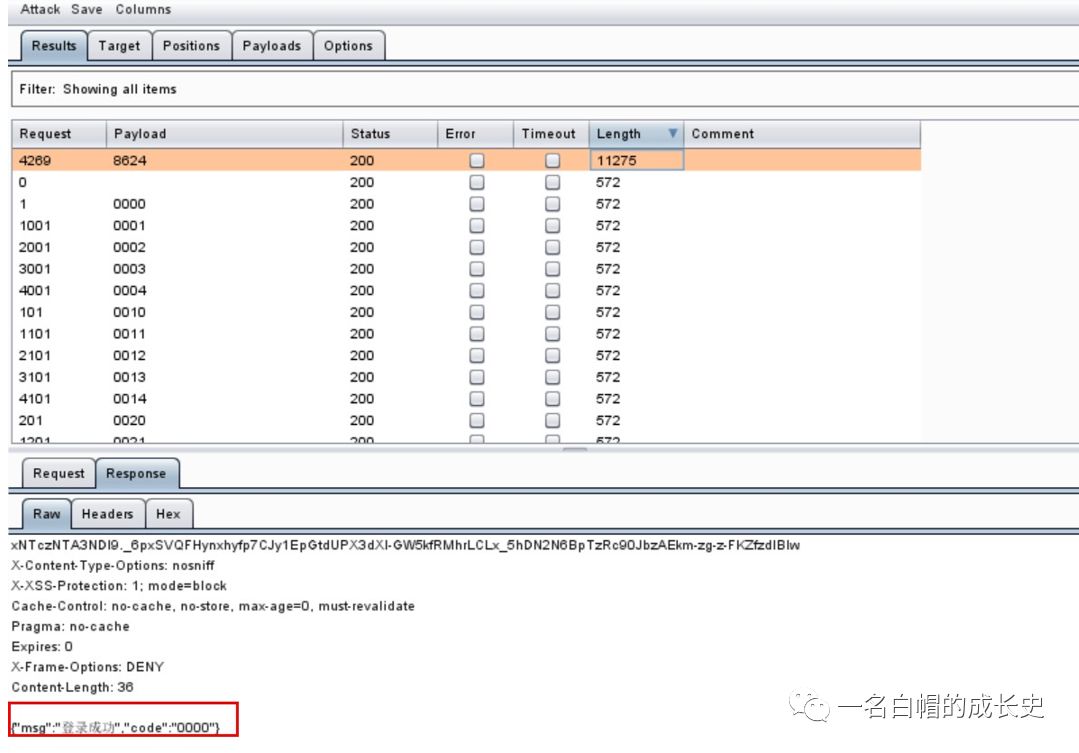1079x753 pixels.
Task: Toggle Error checkbox for payload 8624
Action: click(476, 160)
